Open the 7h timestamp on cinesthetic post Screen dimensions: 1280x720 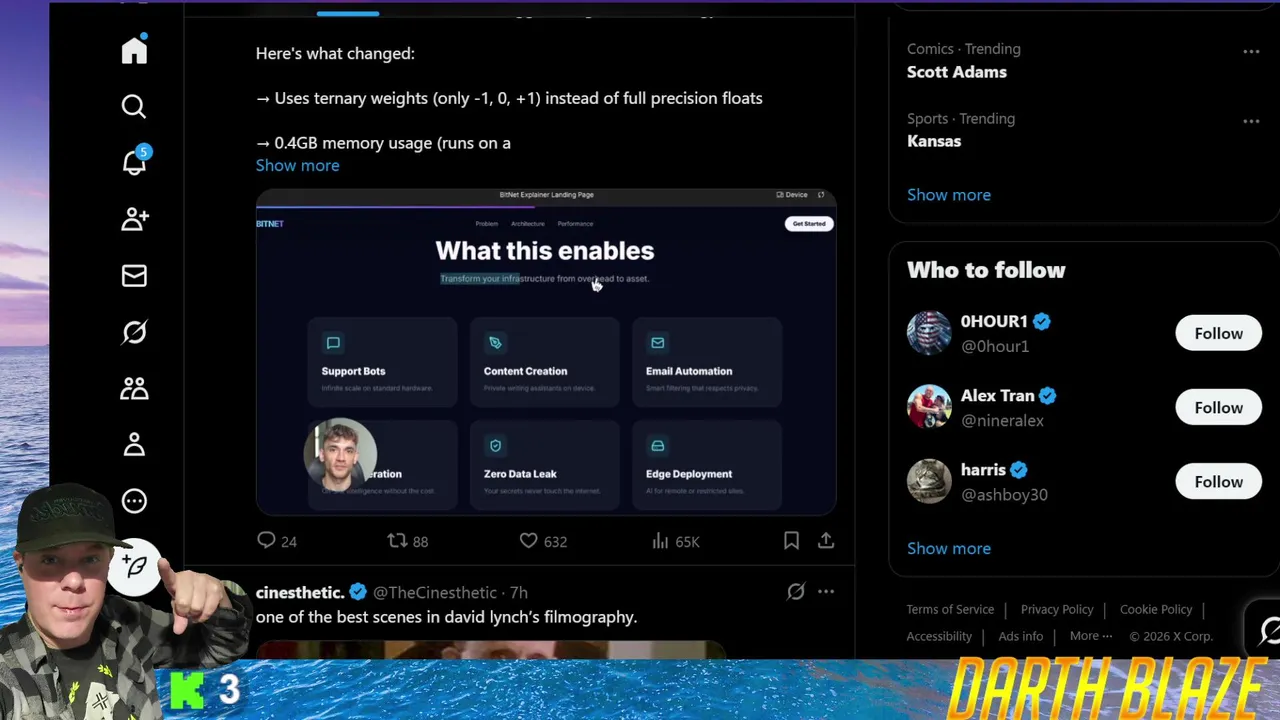518,593
